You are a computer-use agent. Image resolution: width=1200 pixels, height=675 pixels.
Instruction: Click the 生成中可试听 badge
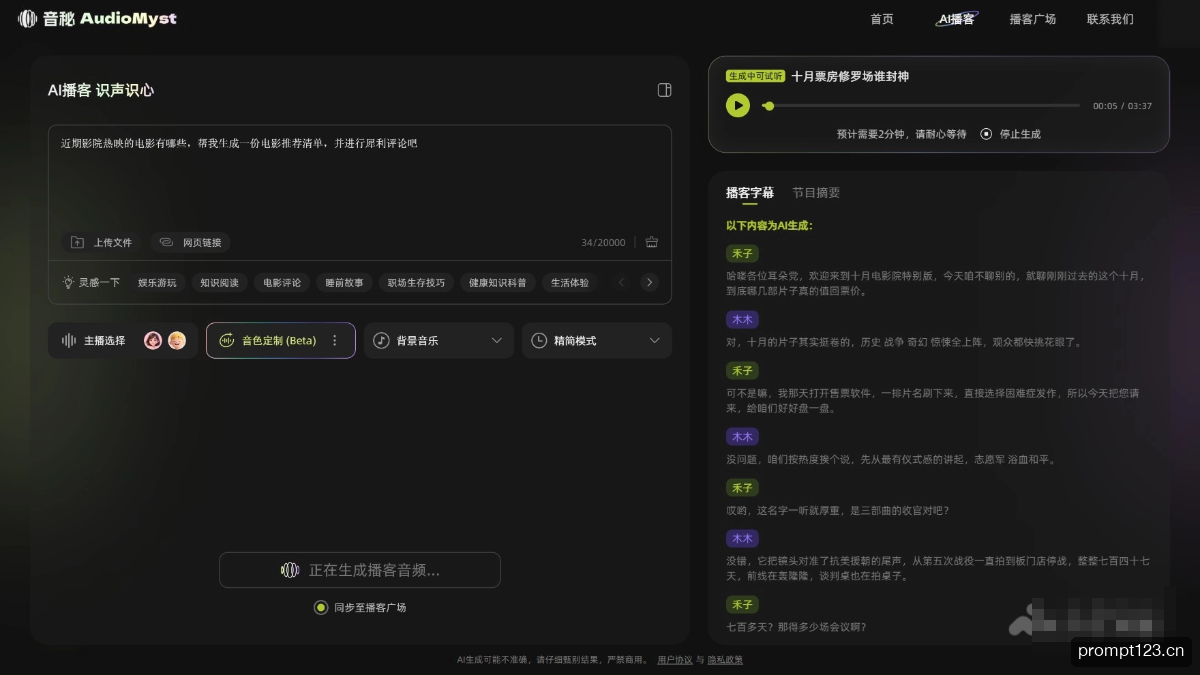point(756,76)
